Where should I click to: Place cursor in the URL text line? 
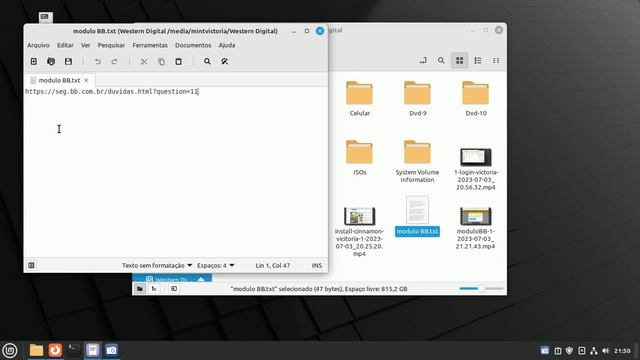pos(111,91)
